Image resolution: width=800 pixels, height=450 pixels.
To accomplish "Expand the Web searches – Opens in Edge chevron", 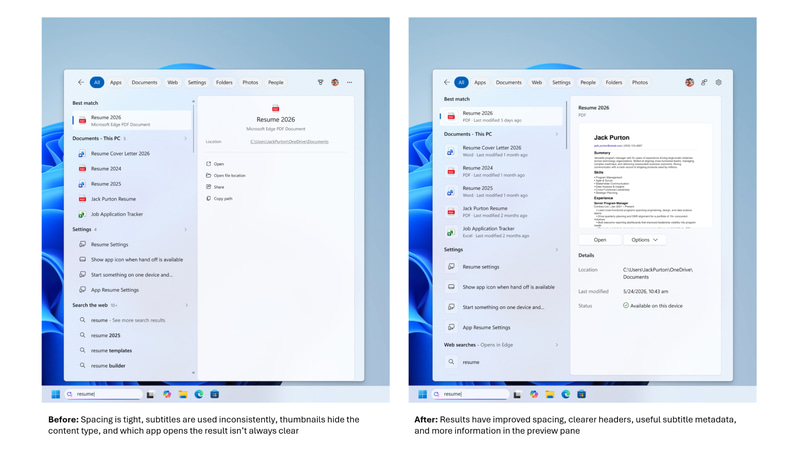I will click(556, 345).
